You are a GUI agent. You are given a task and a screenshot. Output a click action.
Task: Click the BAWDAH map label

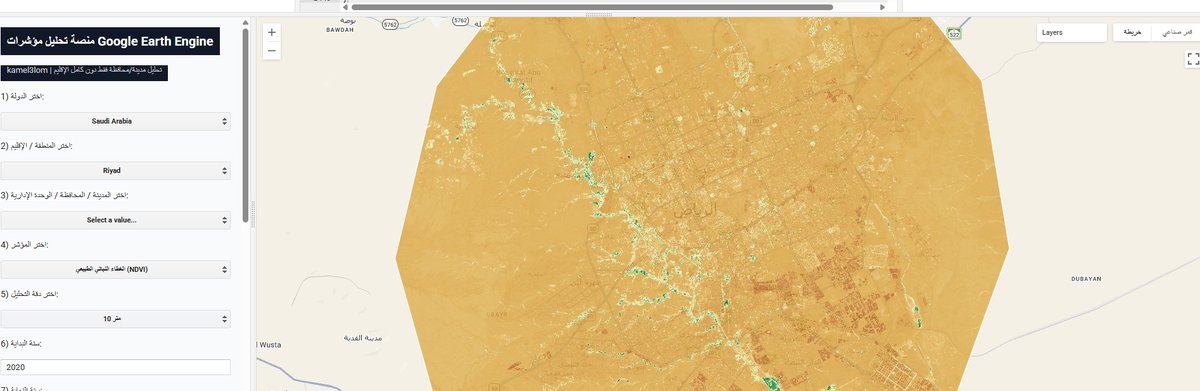341,30
